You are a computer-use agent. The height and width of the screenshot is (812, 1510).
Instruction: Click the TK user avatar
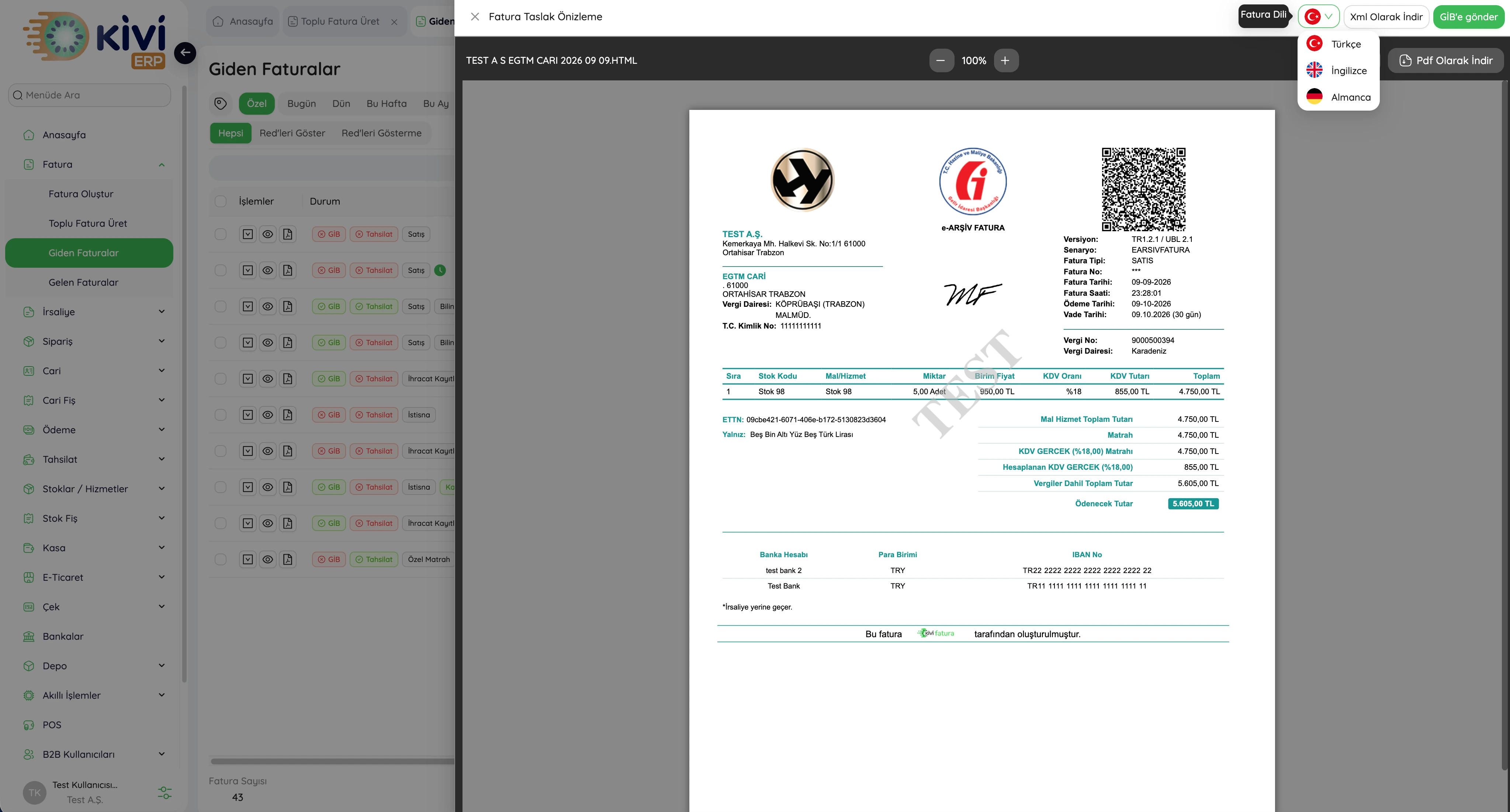click(35, 793)
